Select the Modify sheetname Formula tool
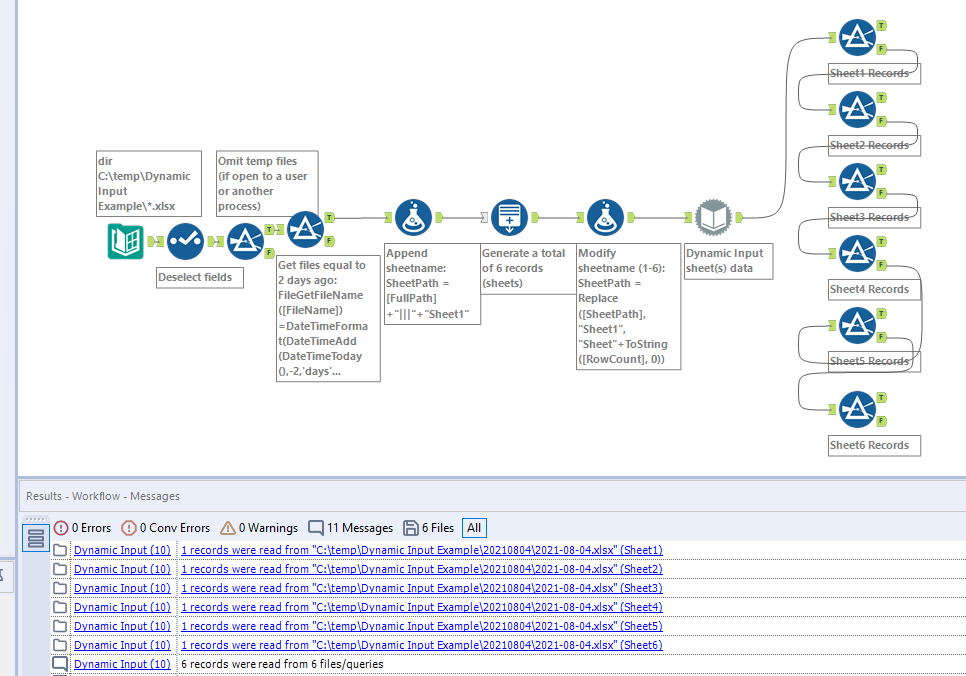This screenshot has height=676, width=966. point(606,218)
